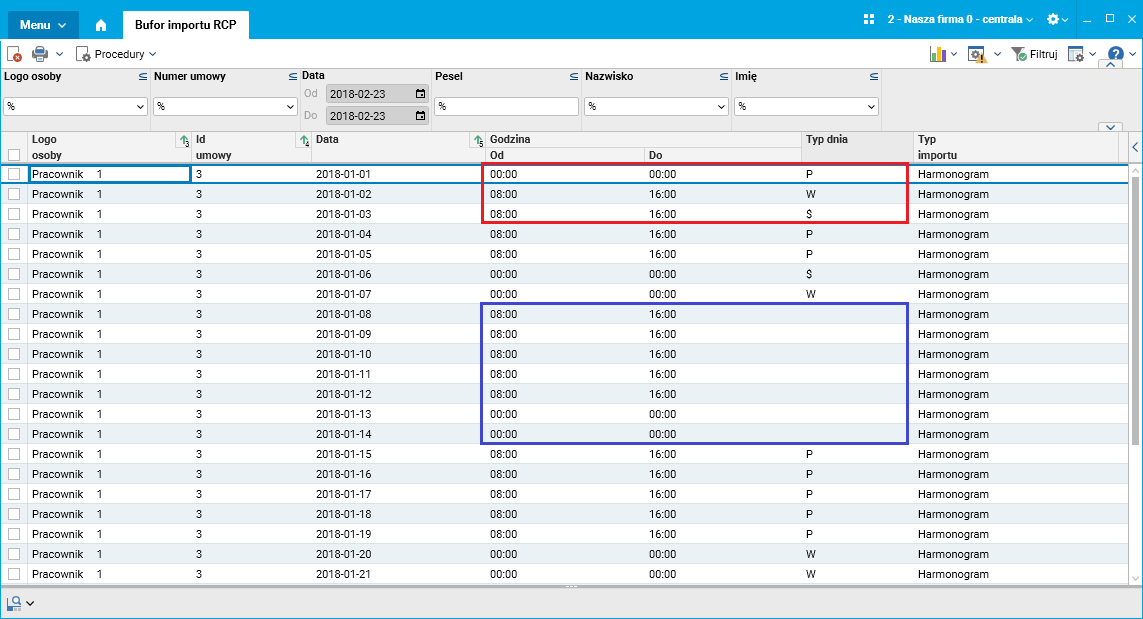Click the delete document icon

(x=14, y=54)
